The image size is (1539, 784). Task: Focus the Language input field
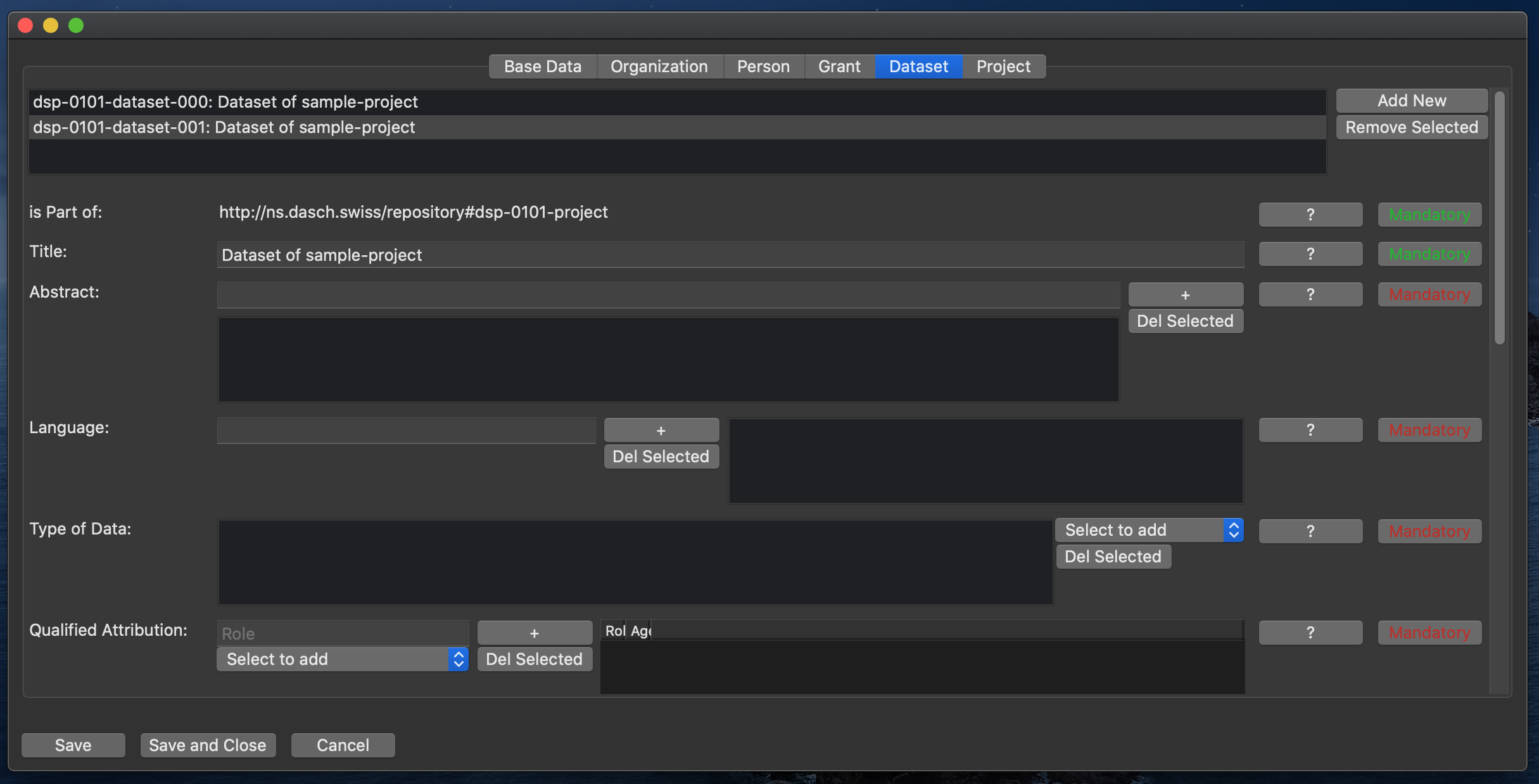click(x=406, y=431)
